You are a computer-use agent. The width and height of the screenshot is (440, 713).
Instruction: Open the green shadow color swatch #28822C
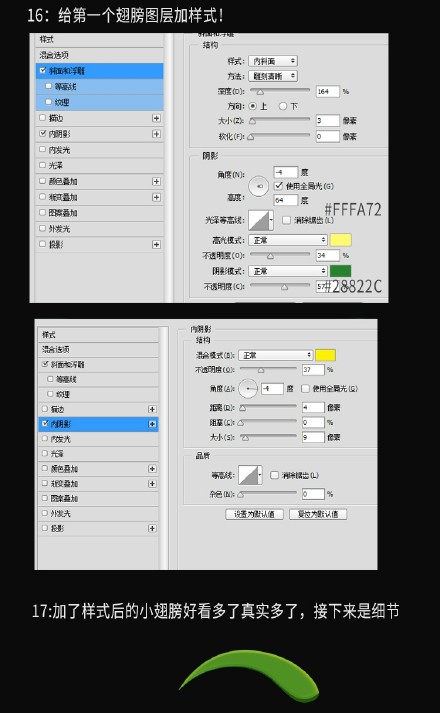click(340, 271)
